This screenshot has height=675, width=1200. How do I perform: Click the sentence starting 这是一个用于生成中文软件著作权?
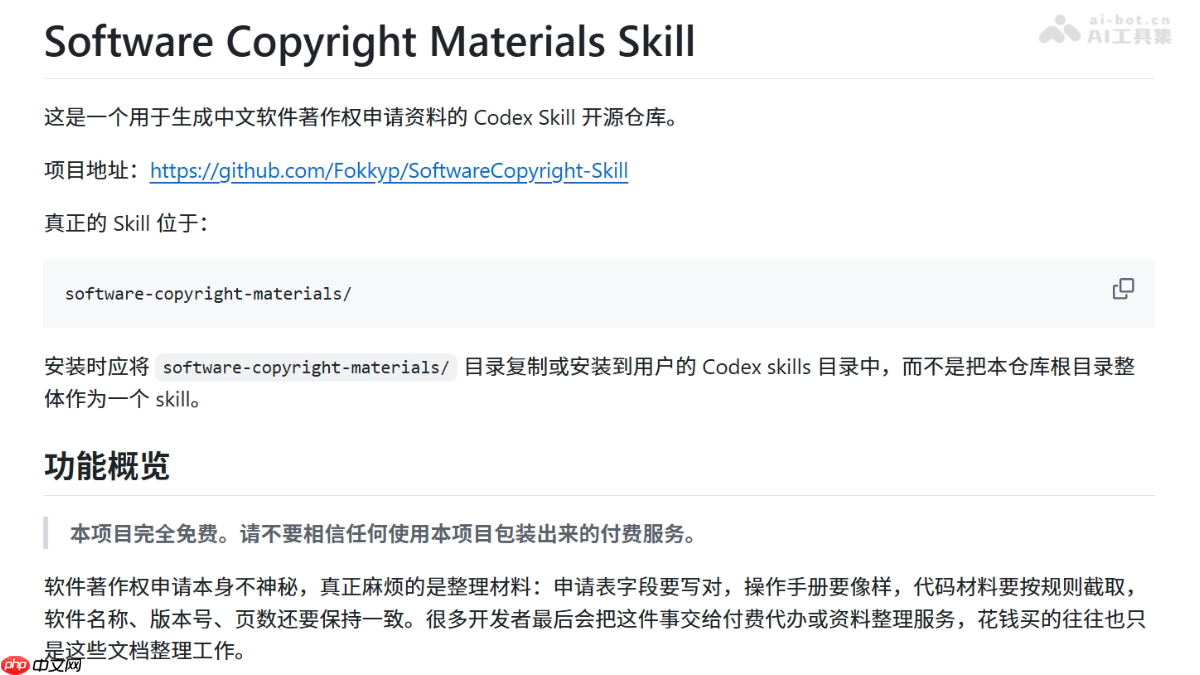[362, 117]
